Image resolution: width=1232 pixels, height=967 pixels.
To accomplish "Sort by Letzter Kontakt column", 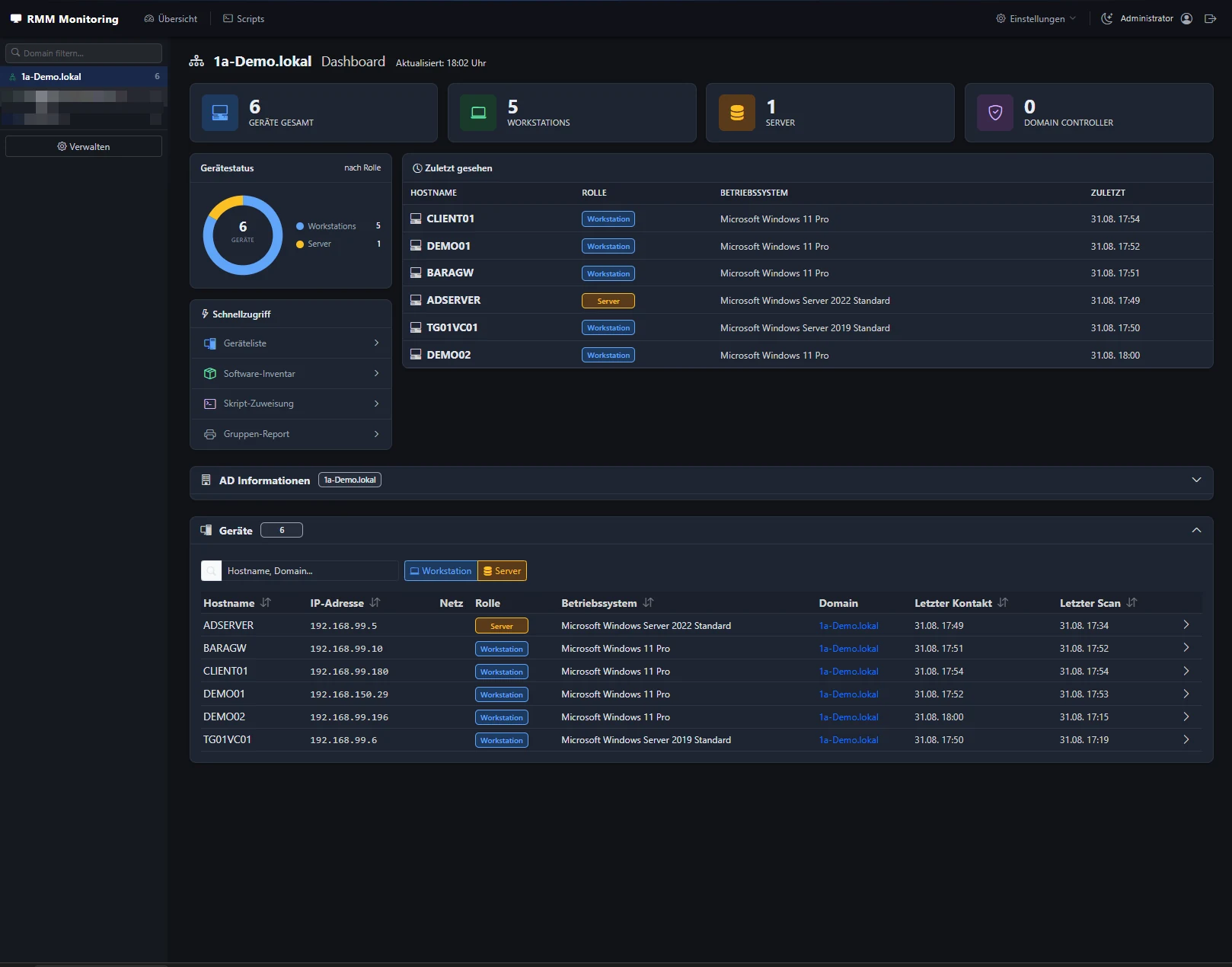I will pyautogui.click(x=961, y=603).
